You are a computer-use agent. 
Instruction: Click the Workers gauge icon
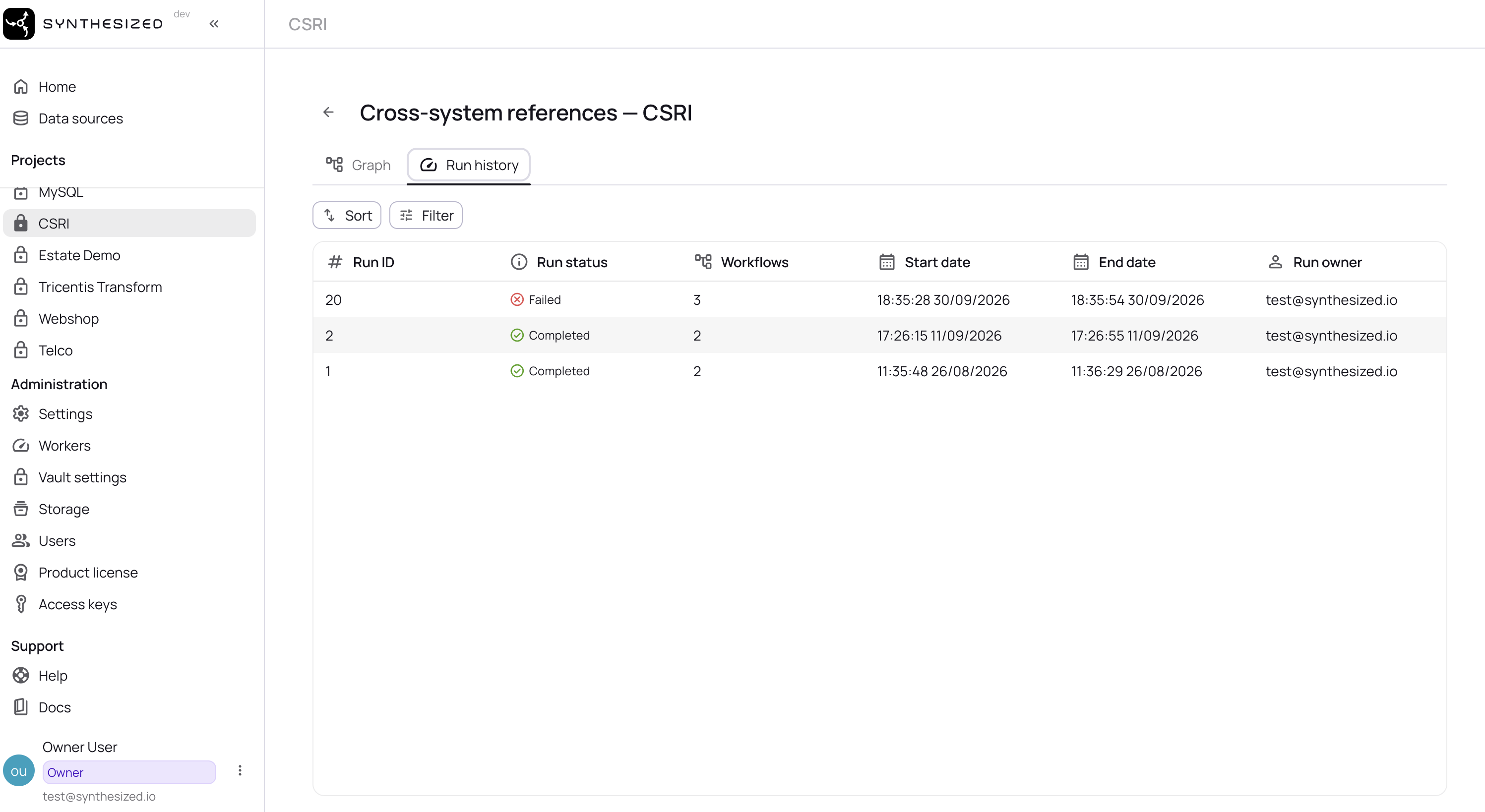coord(21,446)
